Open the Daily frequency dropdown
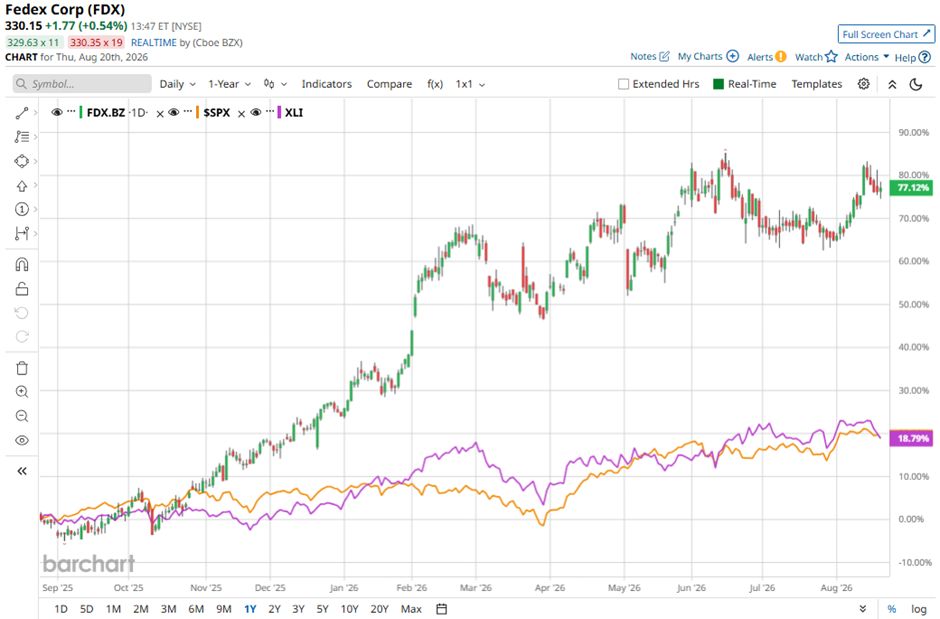940x619 pixels. [177, 84]
